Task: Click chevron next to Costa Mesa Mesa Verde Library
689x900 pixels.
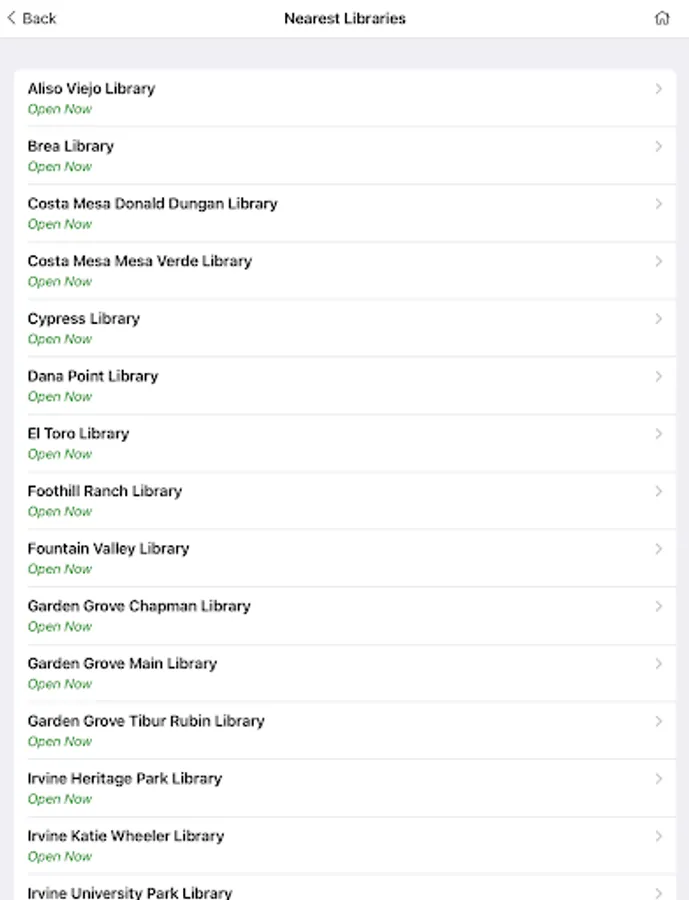Action: click(658, 261)
